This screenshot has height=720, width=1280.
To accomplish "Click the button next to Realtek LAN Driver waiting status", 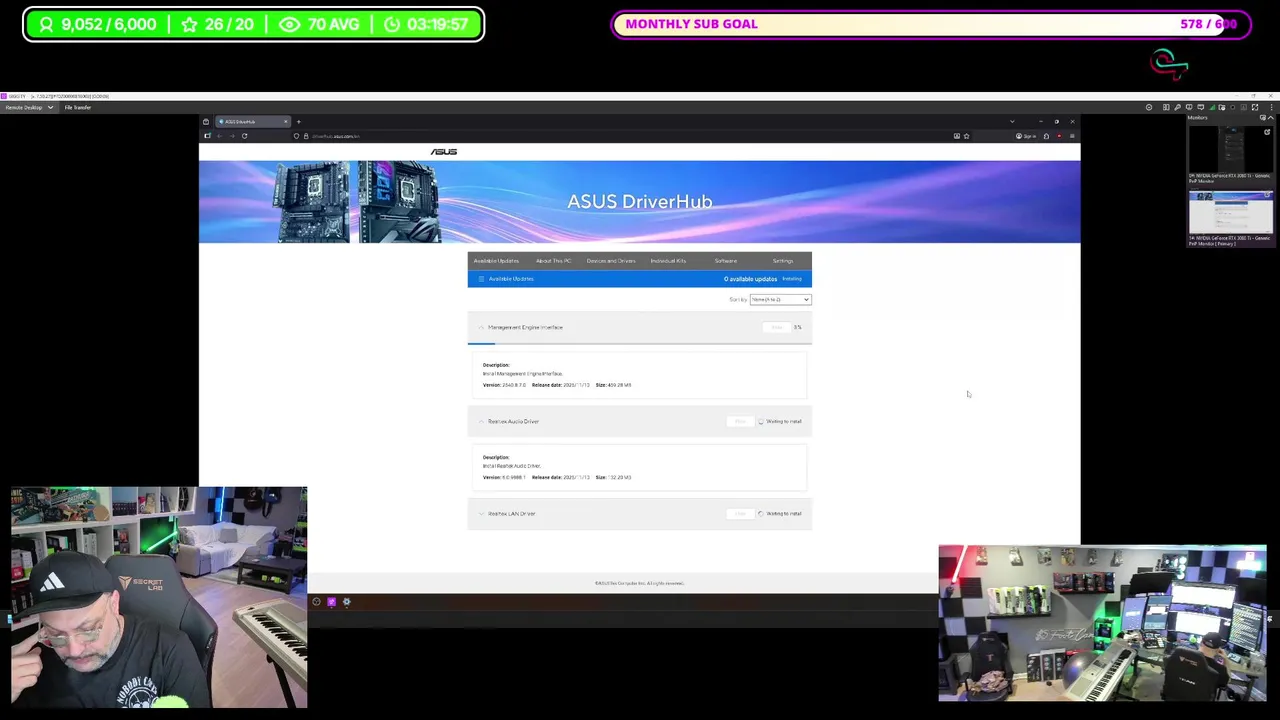I will pyautogui.click(x=740, y=513).
